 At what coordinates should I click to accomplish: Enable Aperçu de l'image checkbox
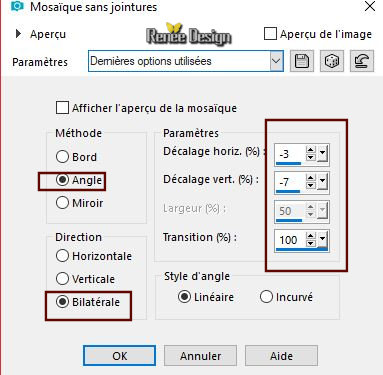click(270, 34)
